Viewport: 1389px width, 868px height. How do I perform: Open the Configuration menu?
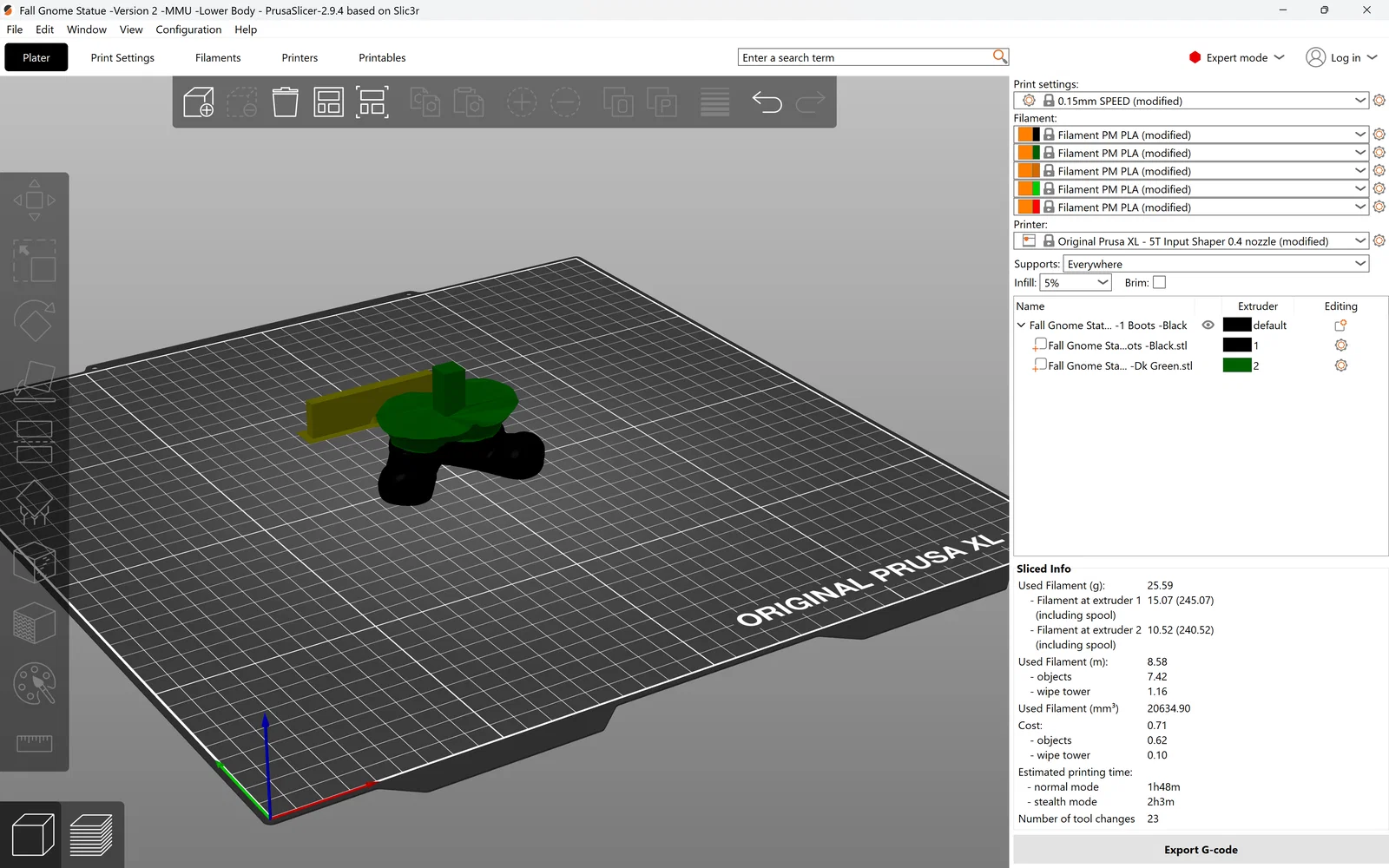tap(188, 30)
